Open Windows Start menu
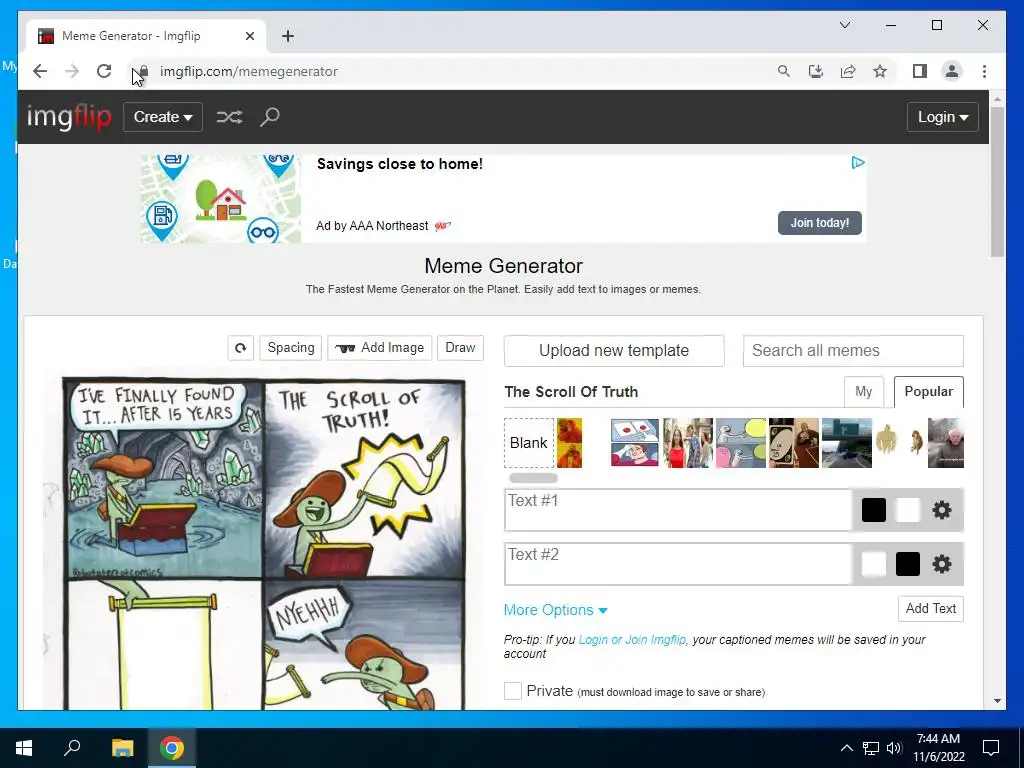 point(24,748)
